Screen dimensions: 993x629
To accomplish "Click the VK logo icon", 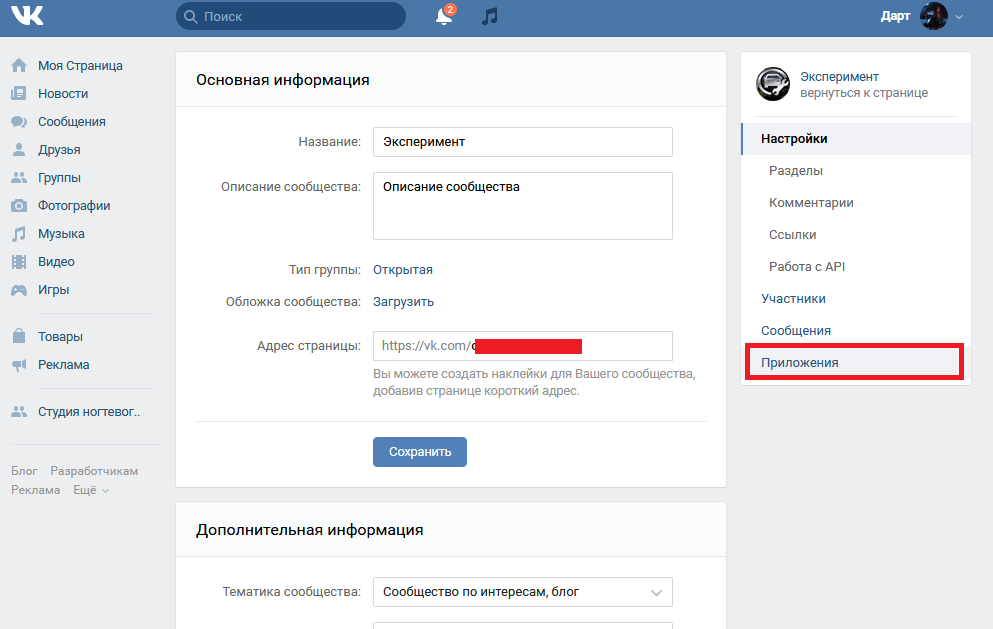I will (27, 16).
